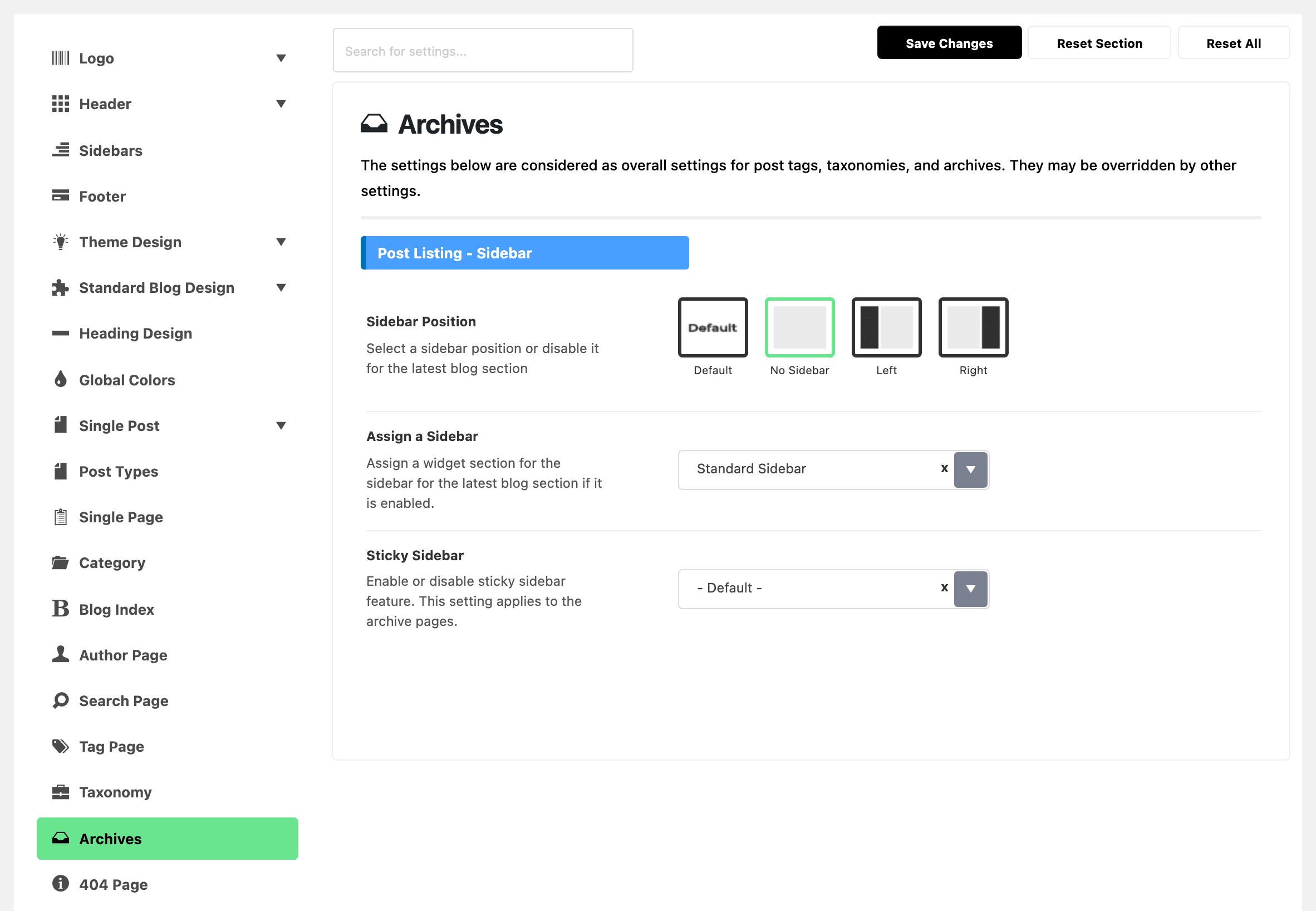
Task: Open the Post Types menu item
Action: tap(167, 472)
